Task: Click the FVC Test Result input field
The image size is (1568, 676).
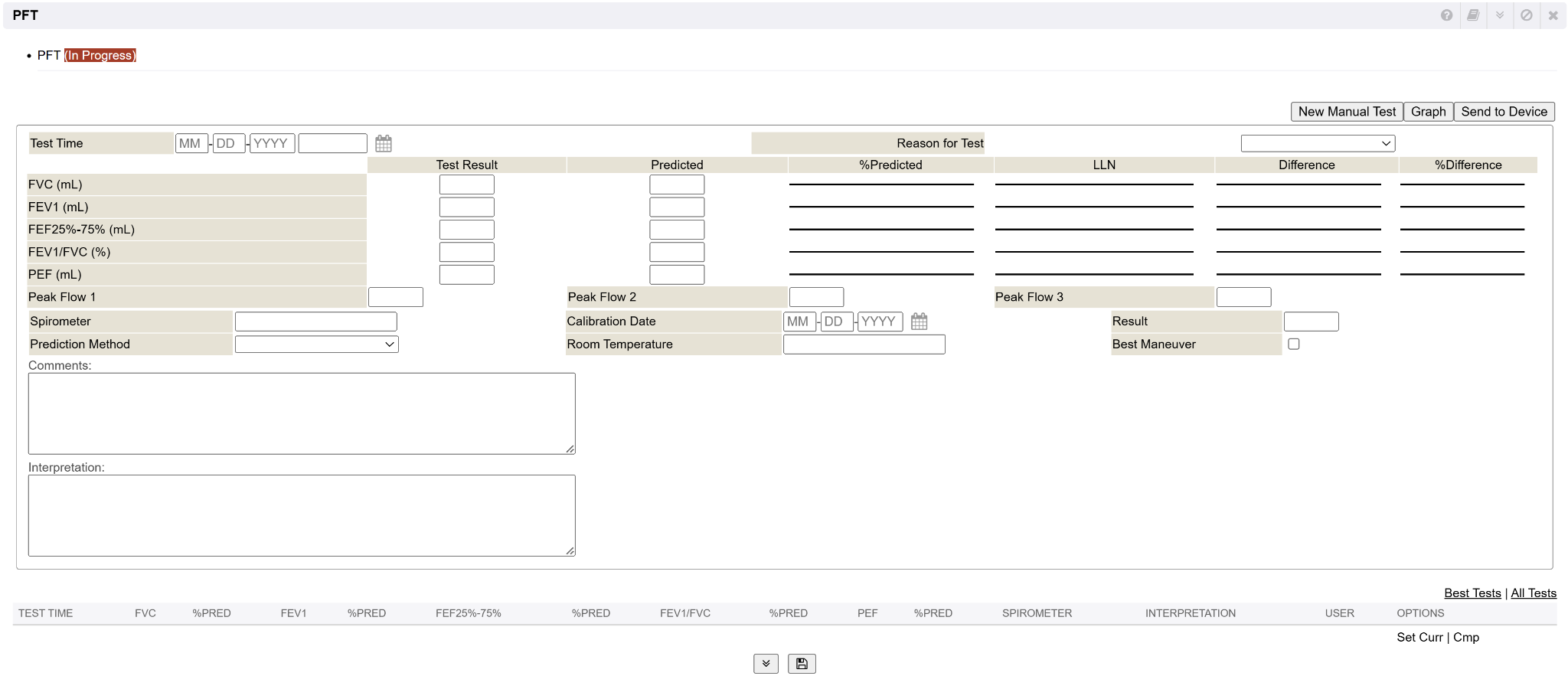Action: [x=466, y=185]
